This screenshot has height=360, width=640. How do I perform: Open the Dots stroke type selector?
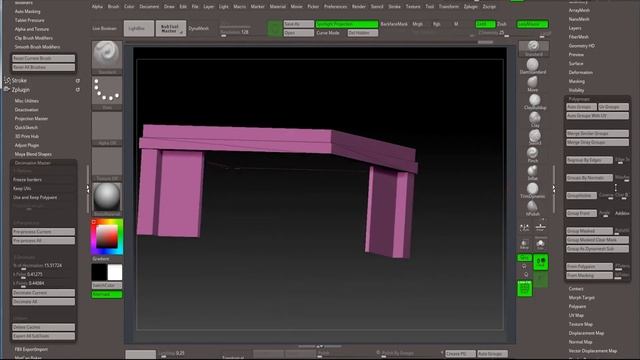point(107,93)
